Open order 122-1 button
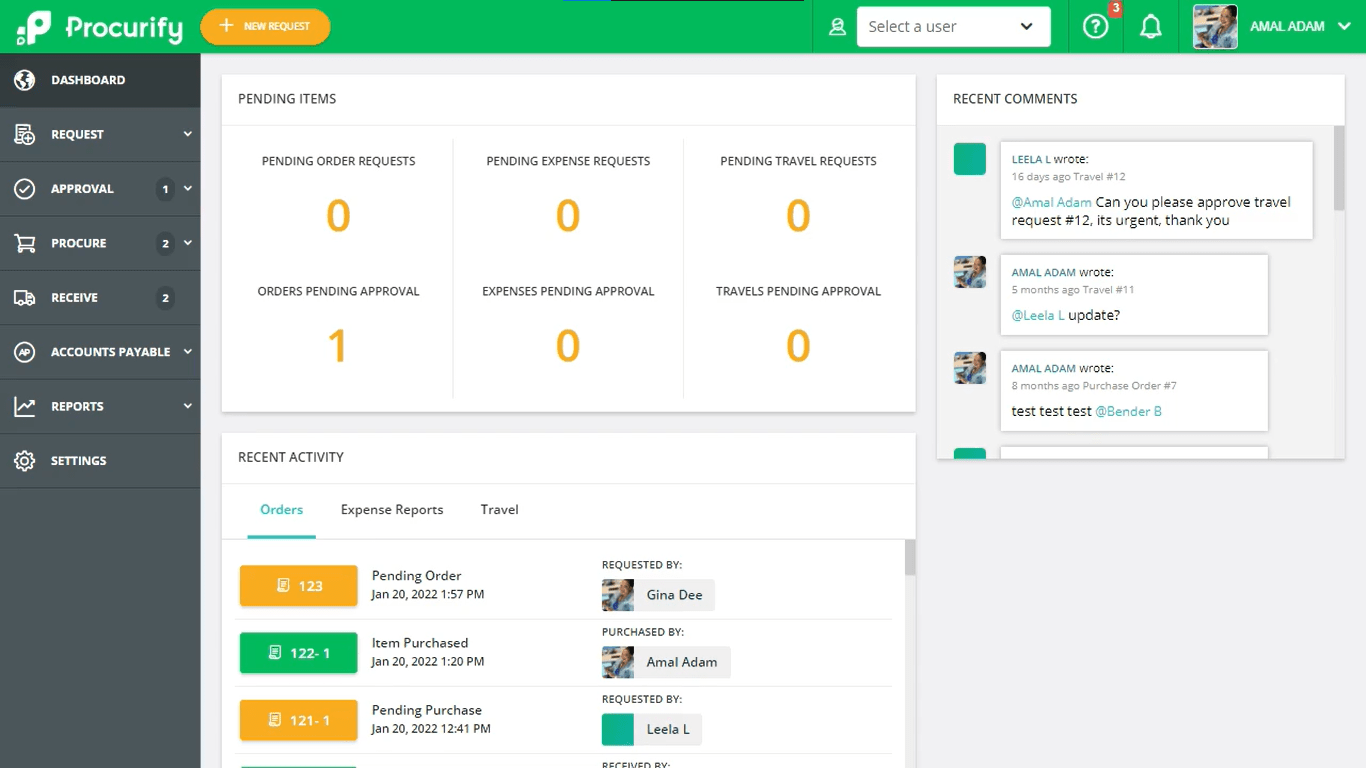This screenshot has width=1366, height=768. (x=298, y=653)
